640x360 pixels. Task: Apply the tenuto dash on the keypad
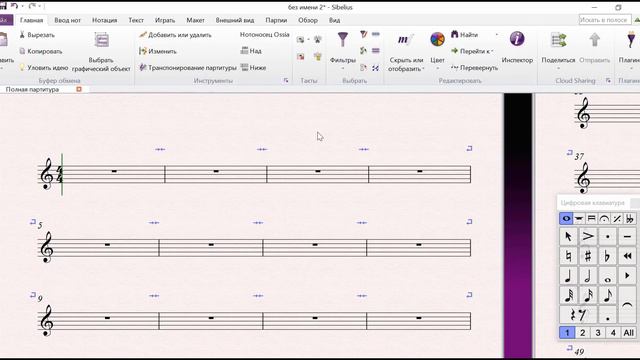627,236
